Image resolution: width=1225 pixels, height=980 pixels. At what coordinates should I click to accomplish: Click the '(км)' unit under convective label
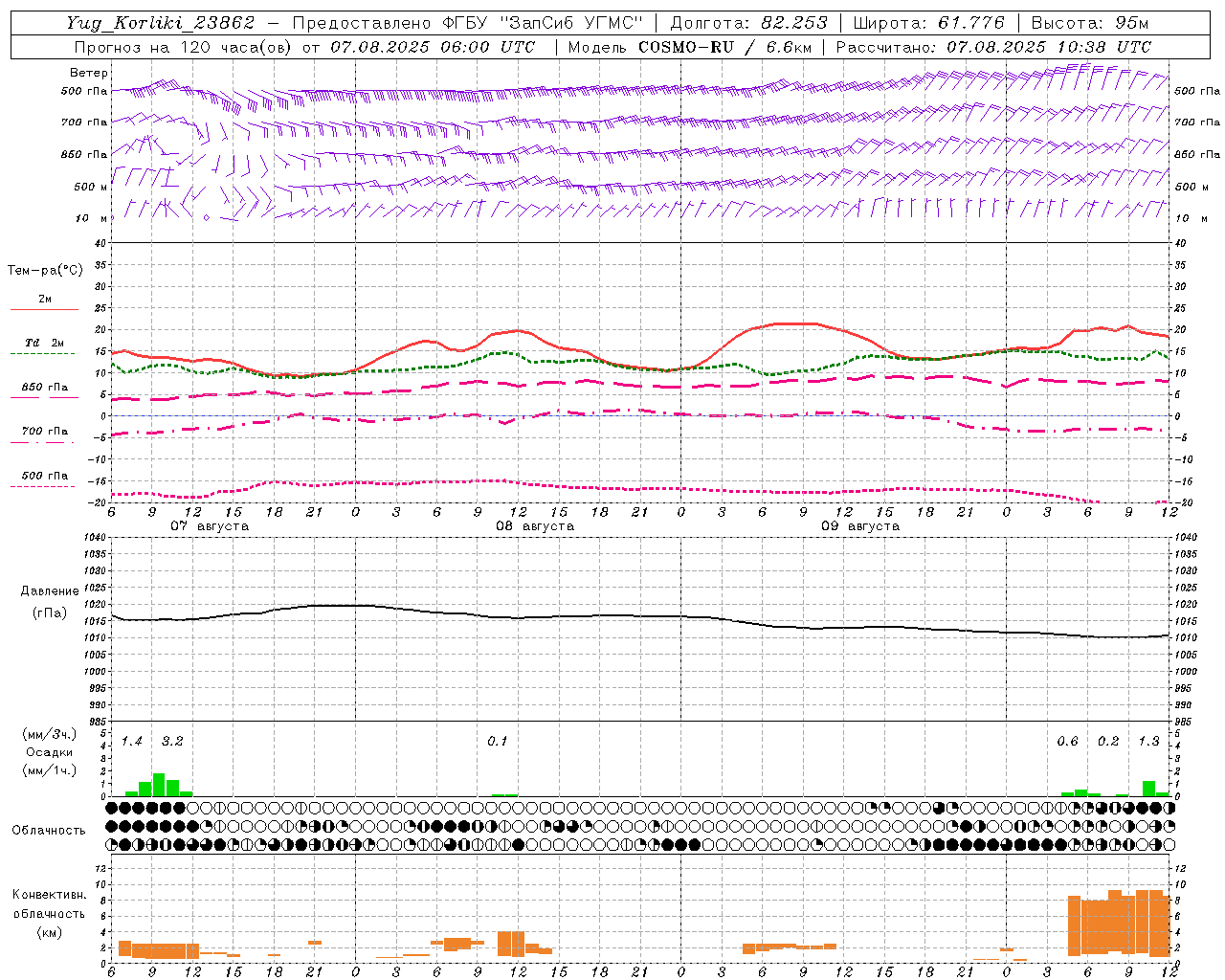[50, 932]
